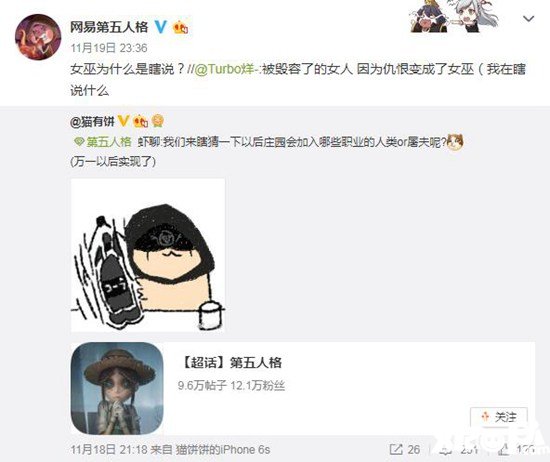The image size is (550, 462).
Task: Open the @猫有饼 user link
Action: pos(92,121)
